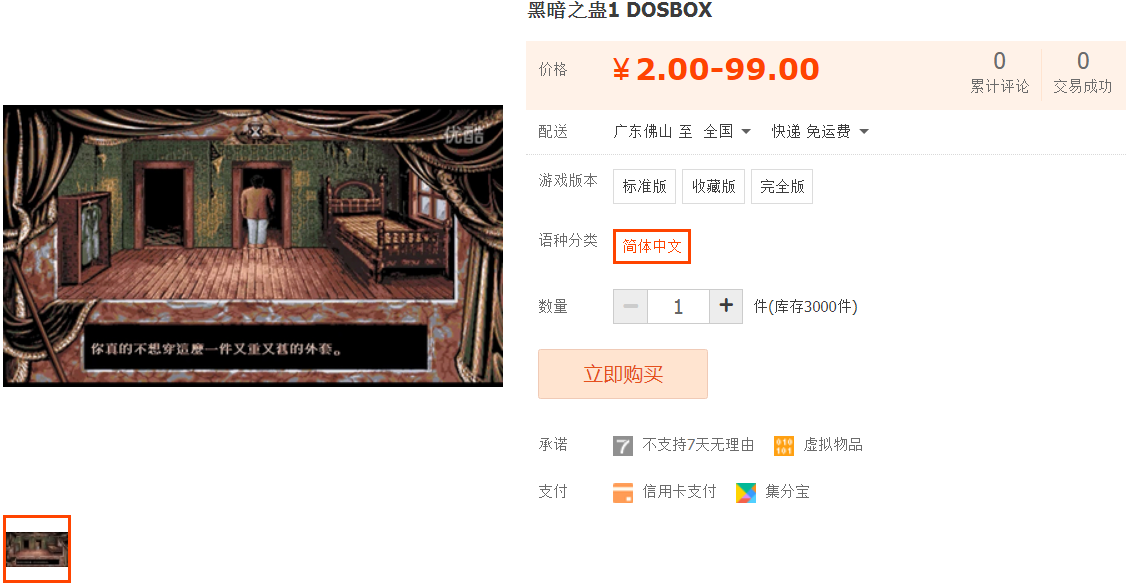Click the 不支持7天无理由 promise text
The height and width of the screenshot is (584, 1128).
[698, 445]
